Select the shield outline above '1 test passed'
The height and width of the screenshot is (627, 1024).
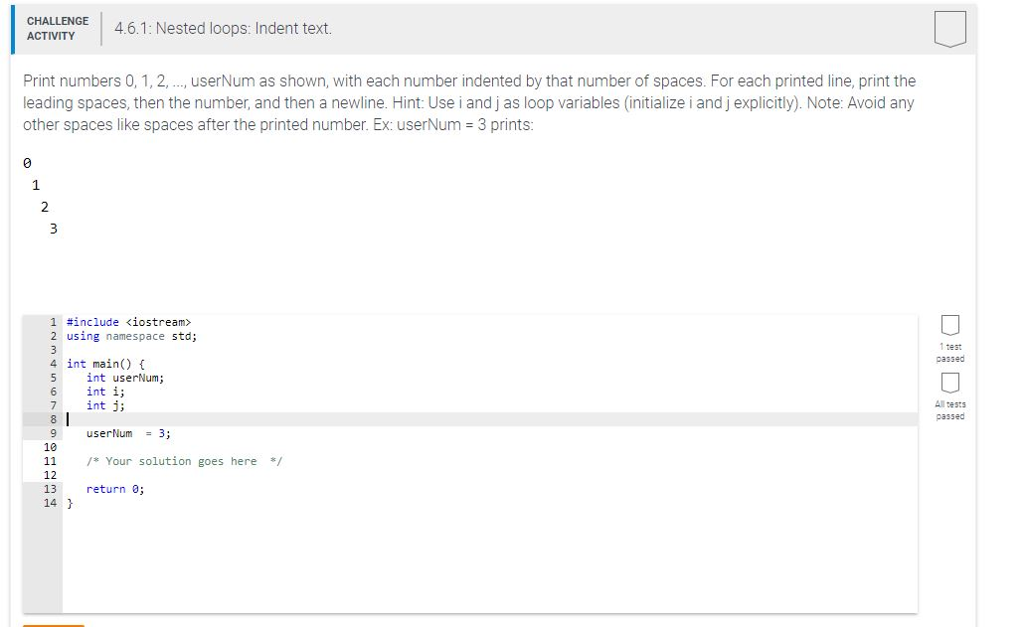point(948,324)
